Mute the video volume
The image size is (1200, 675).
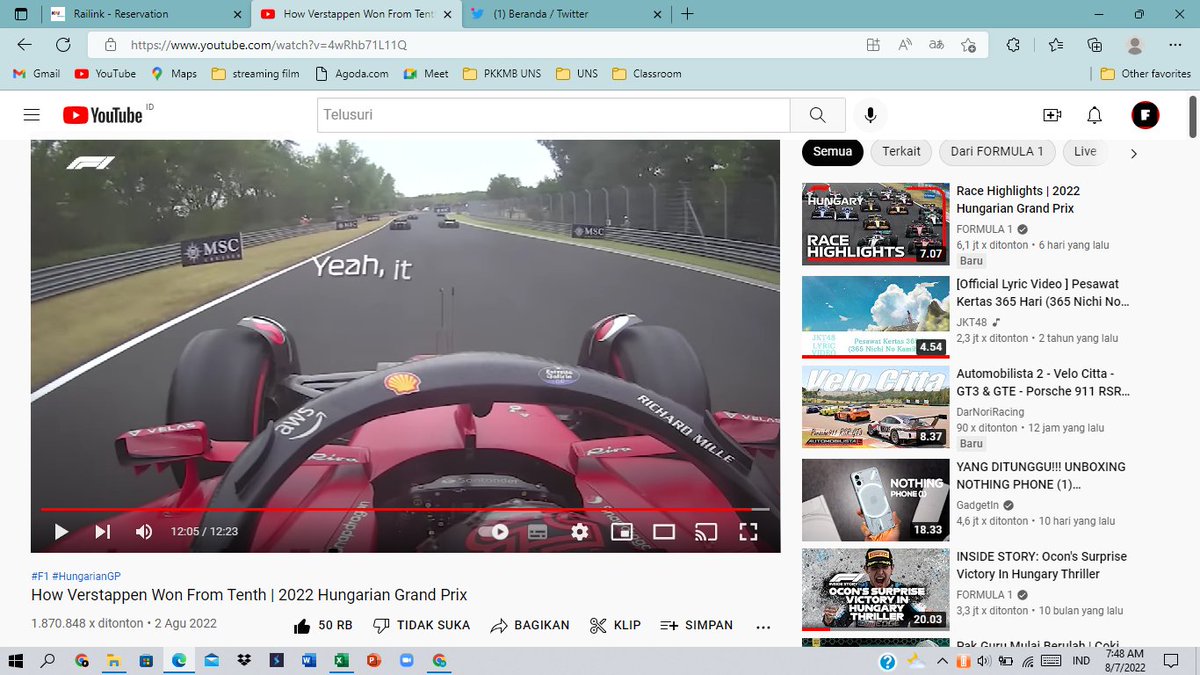pyautogui.click(x=144, y=532)
